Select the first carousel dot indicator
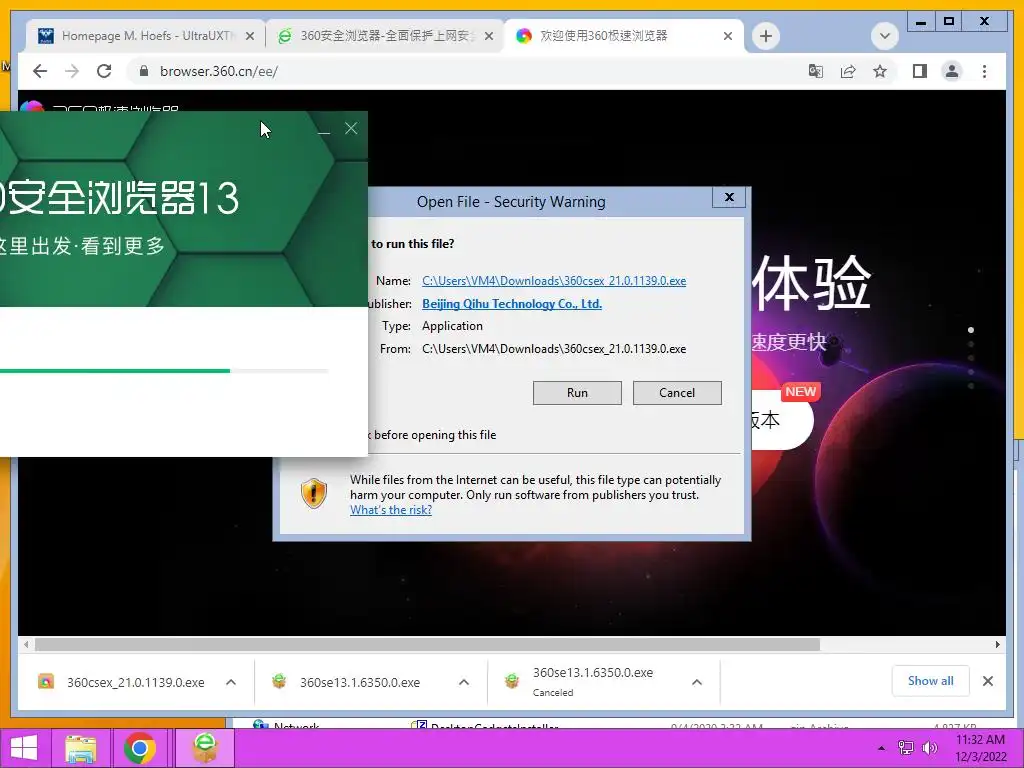The image size is (1024, 768). [x=970, y=330]
